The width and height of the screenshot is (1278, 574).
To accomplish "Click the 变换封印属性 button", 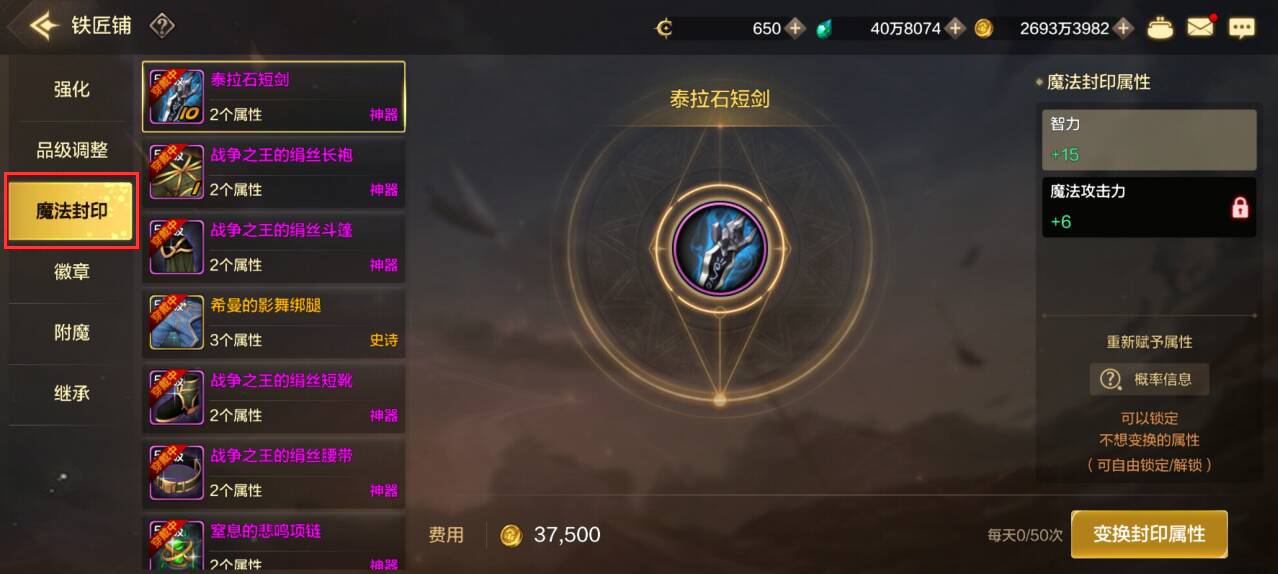I will click(x=1149, y=534).
